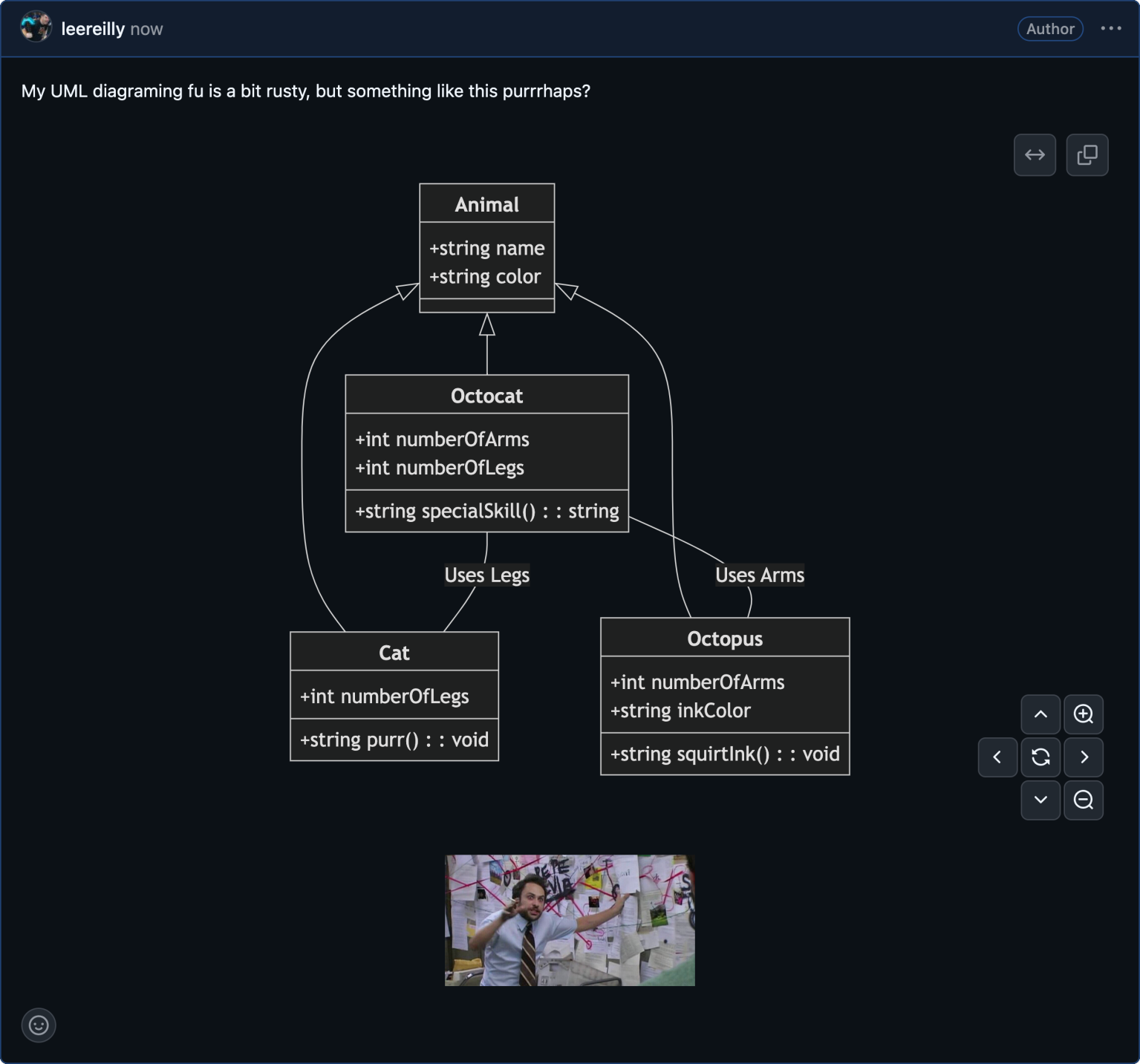
Task: Pan the diagram upward
Action: [x=1040, y=714]
